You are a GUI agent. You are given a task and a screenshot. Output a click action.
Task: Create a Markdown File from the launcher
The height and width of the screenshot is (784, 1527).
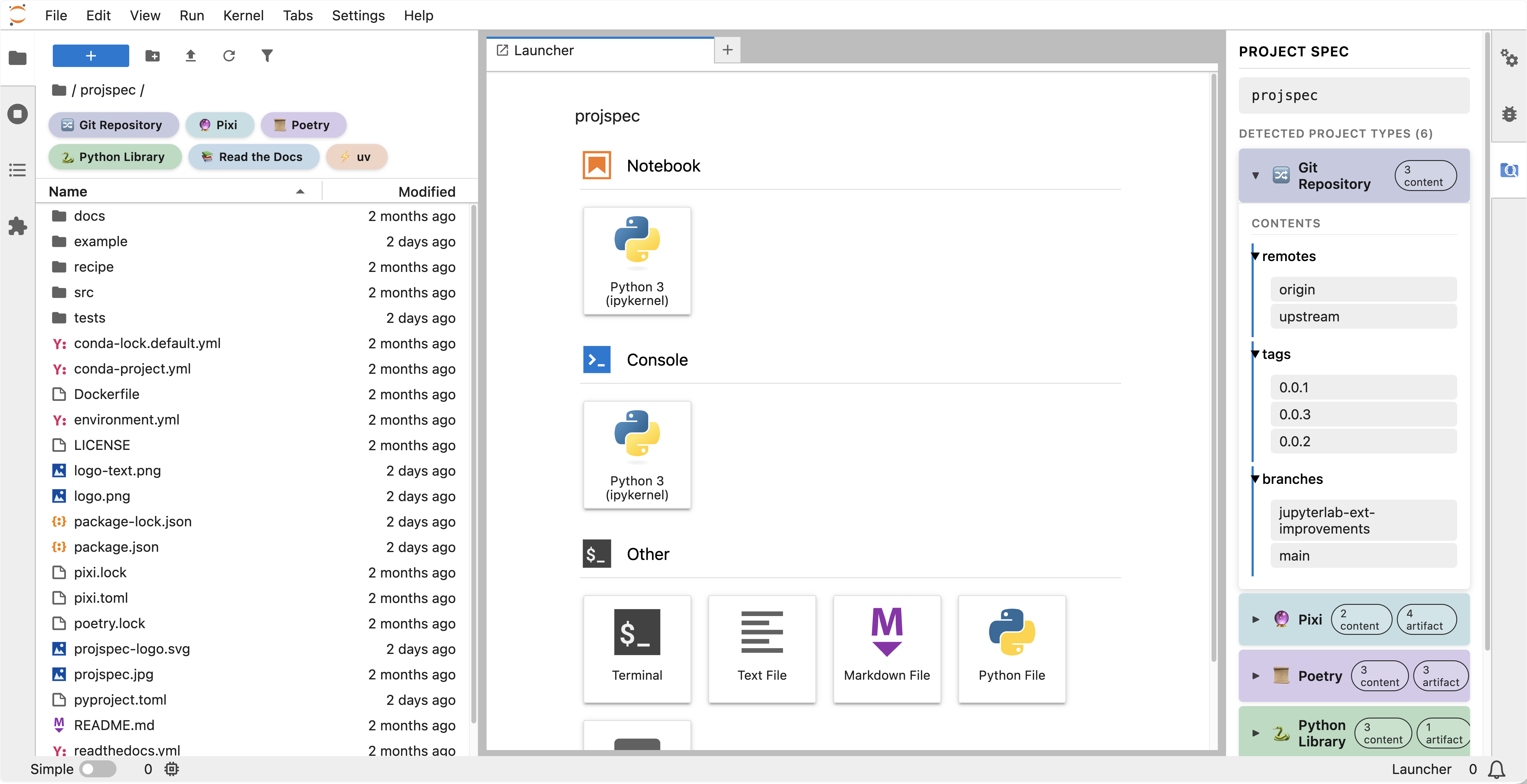pos(886,649)
